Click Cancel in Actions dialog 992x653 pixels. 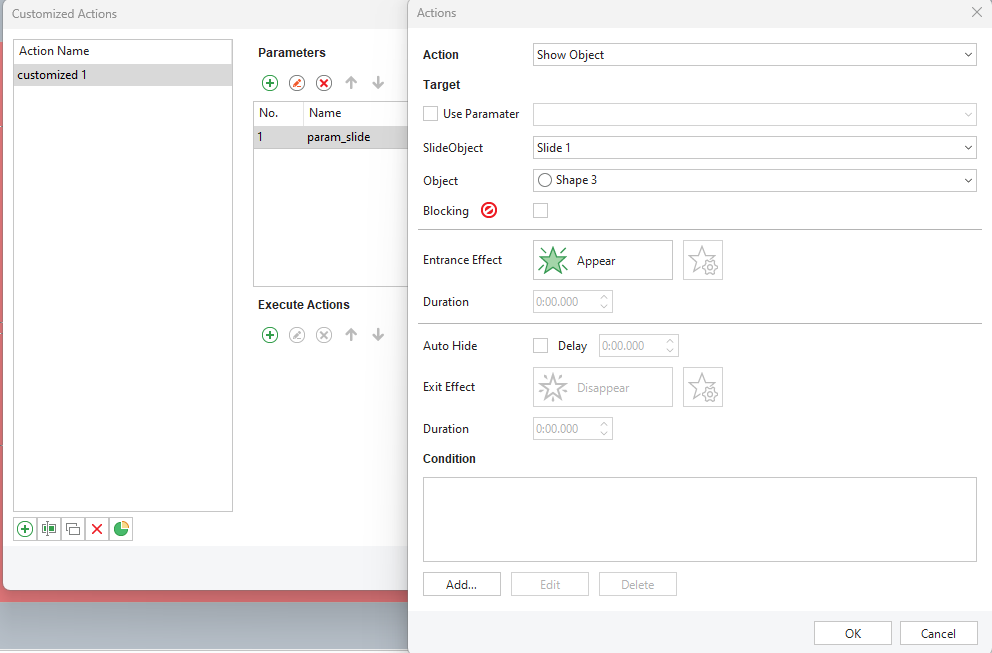(x=939, y=633)
